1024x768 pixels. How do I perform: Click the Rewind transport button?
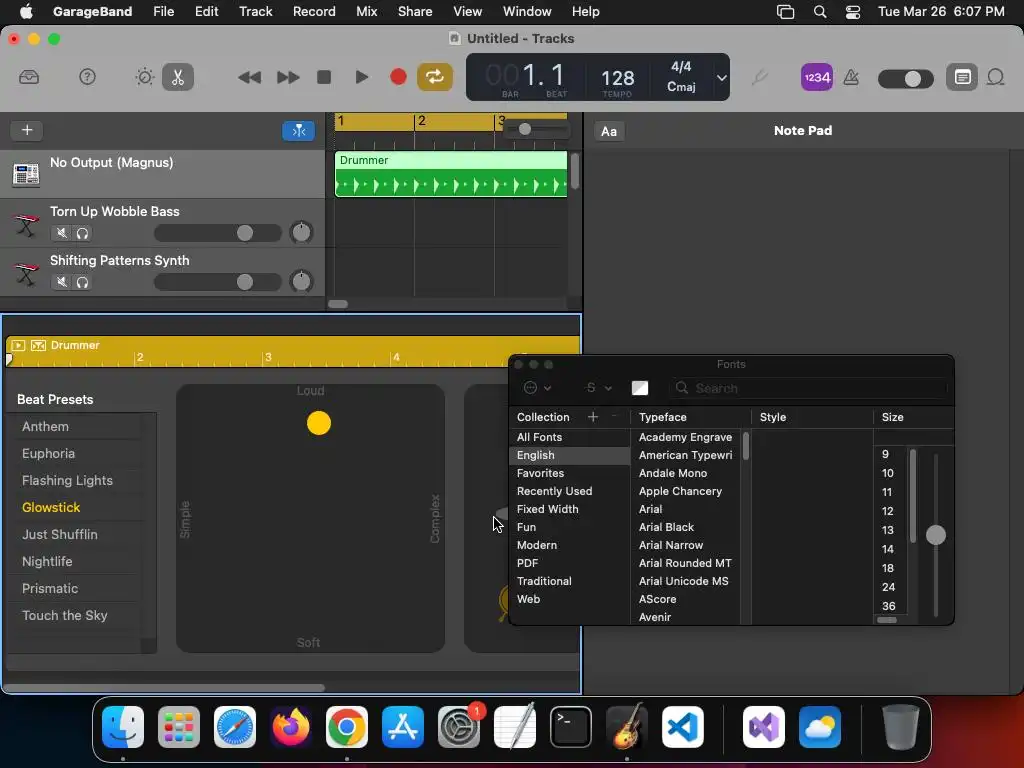[x=249, y=78]
